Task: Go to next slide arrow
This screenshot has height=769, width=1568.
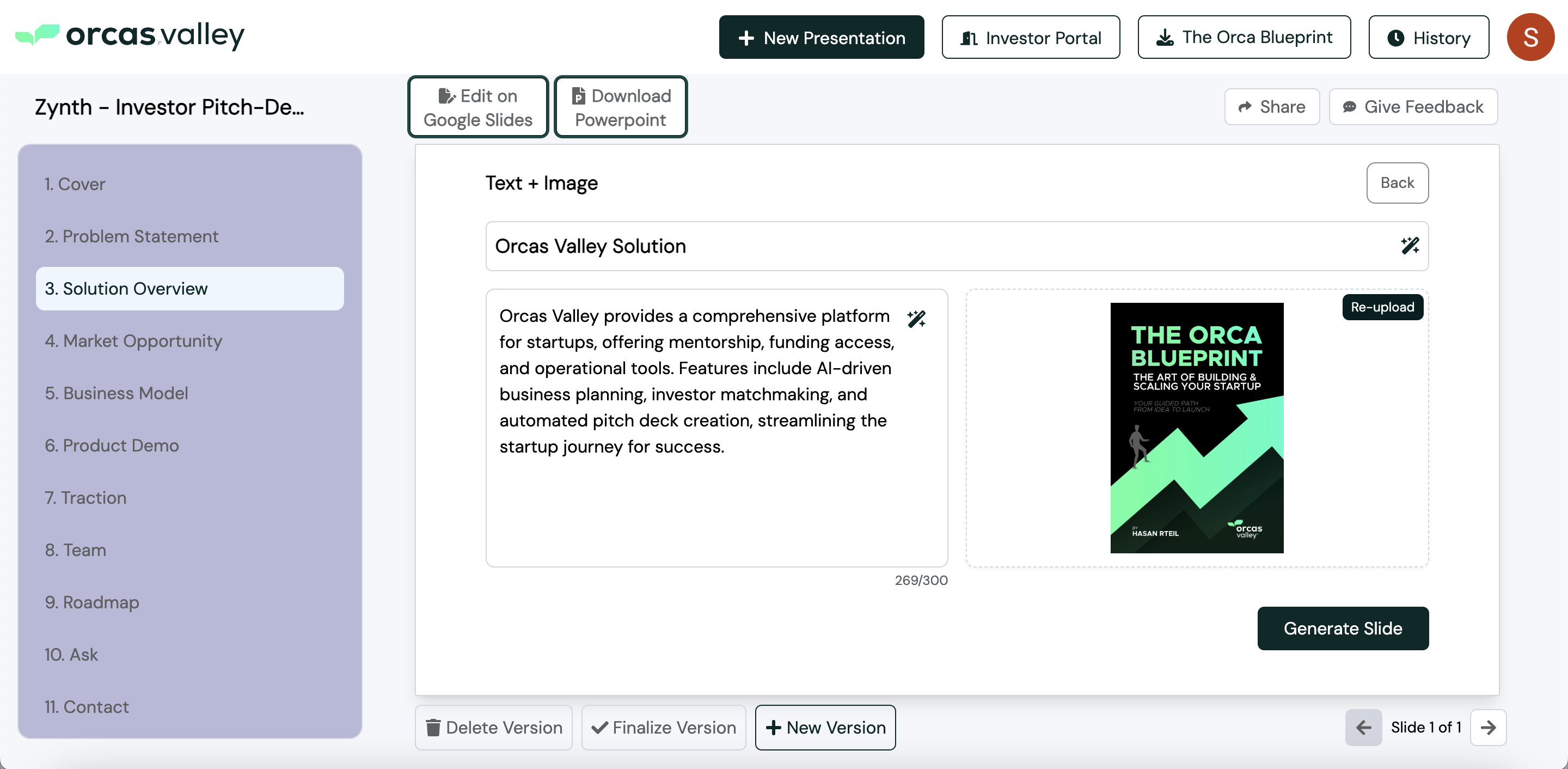Action: point(1487,727)
